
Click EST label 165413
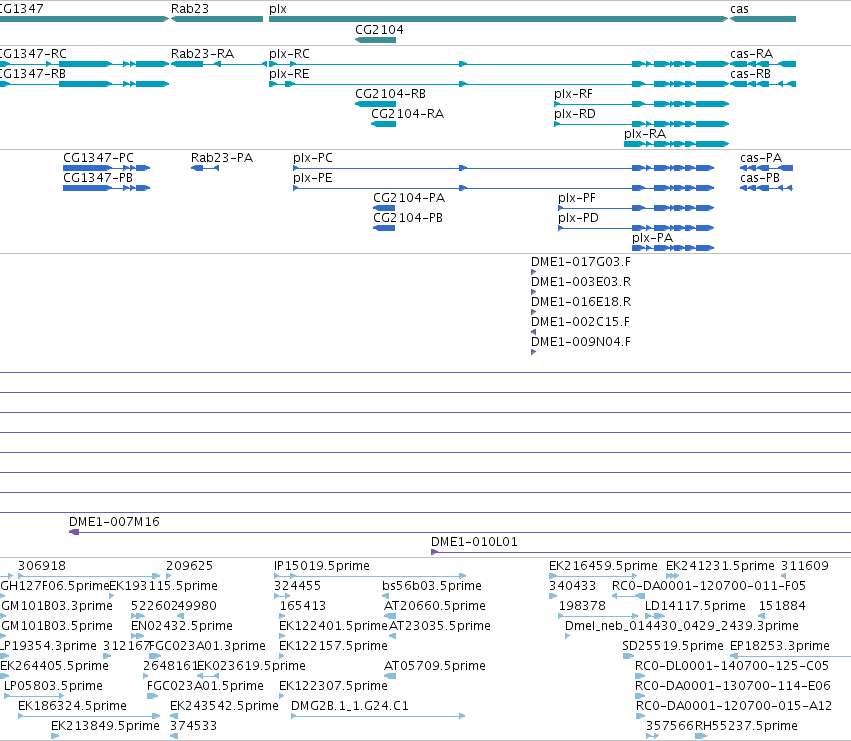point(303,606)
